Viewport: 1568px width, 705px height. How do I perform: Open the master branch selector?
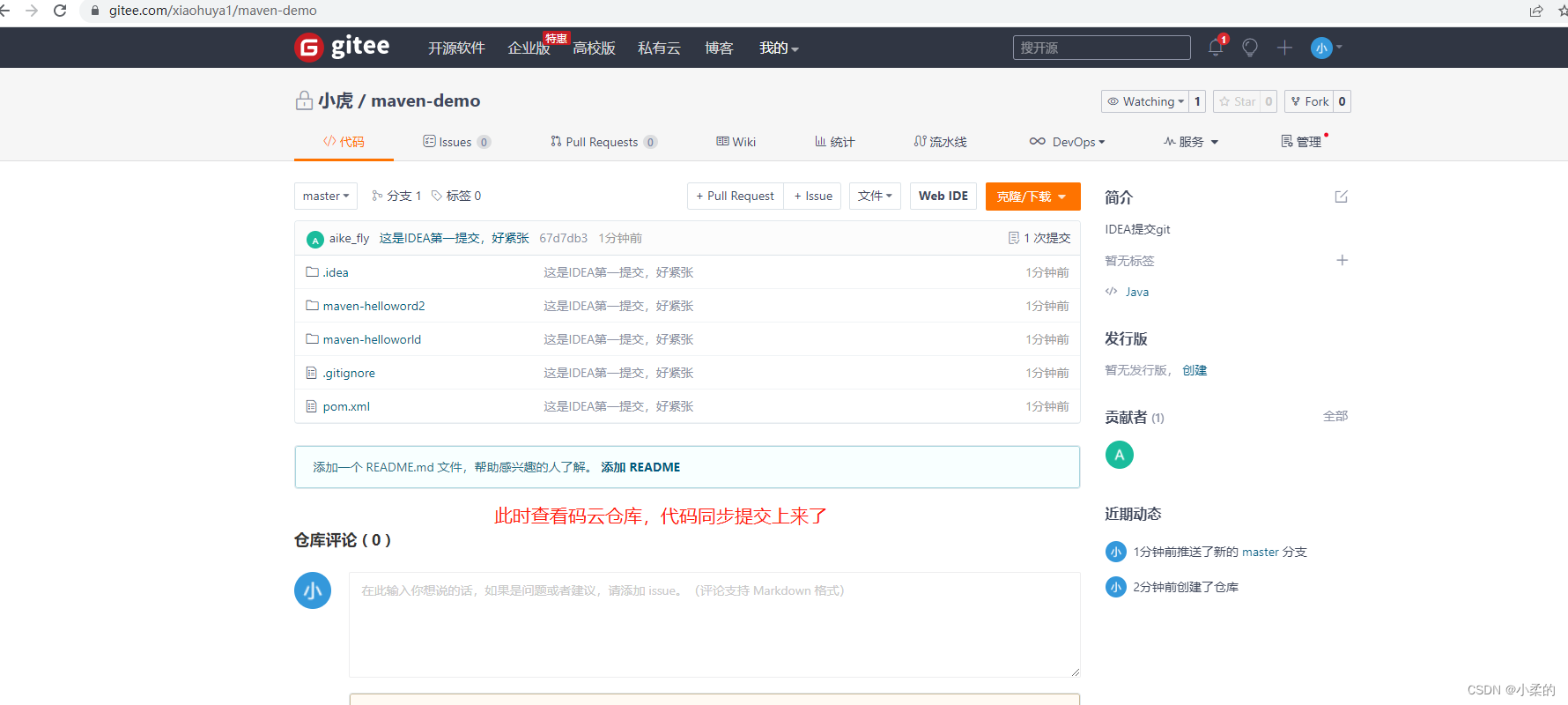click(326, 196)
